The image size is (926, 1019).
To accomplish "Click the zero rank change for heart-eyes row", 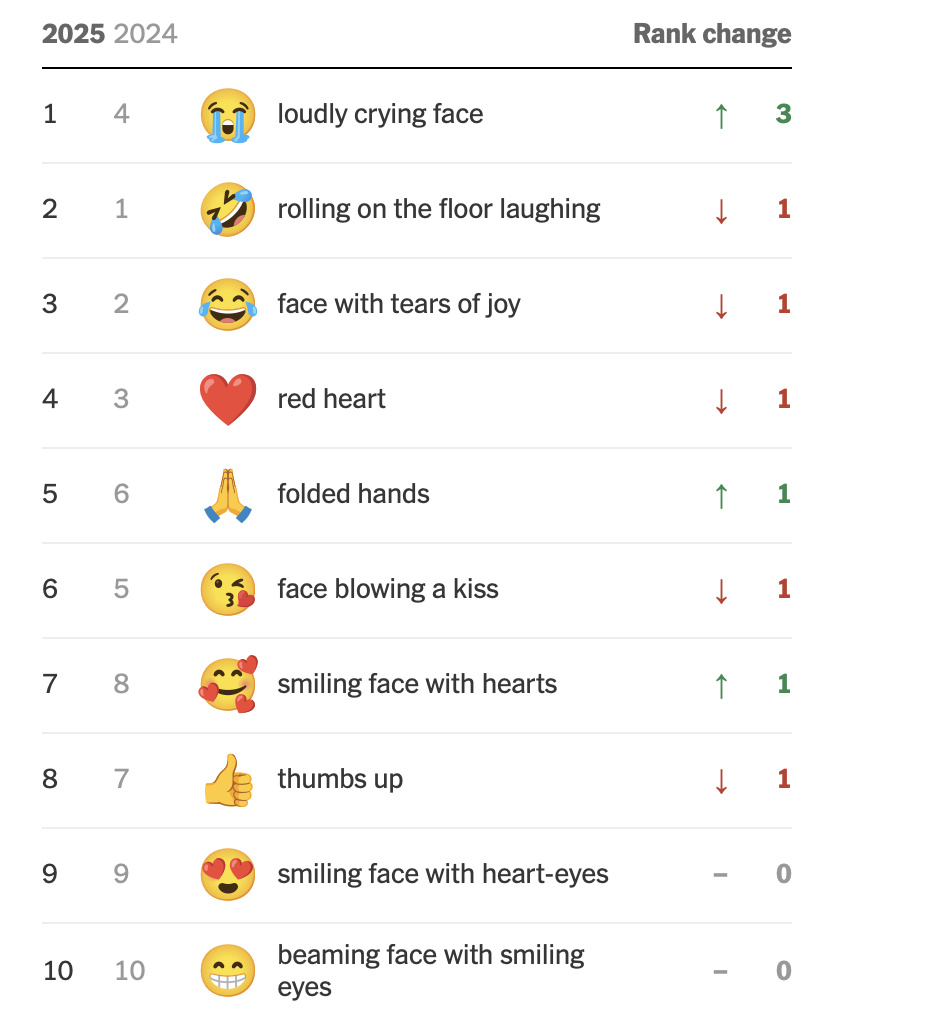I will point(784,873).
